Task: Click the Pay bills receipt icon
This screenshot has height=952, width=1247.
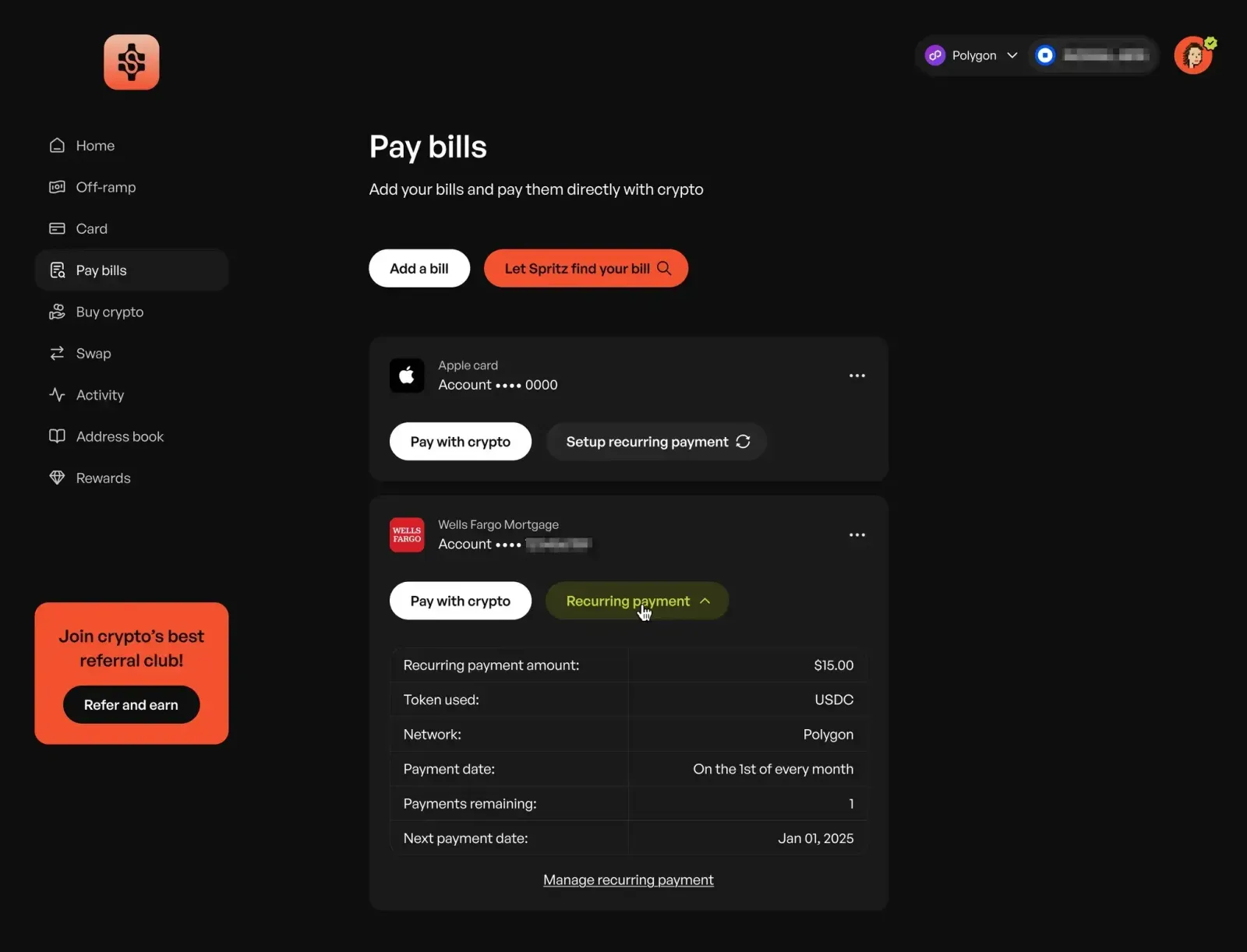Action: [x=57, y=270]
